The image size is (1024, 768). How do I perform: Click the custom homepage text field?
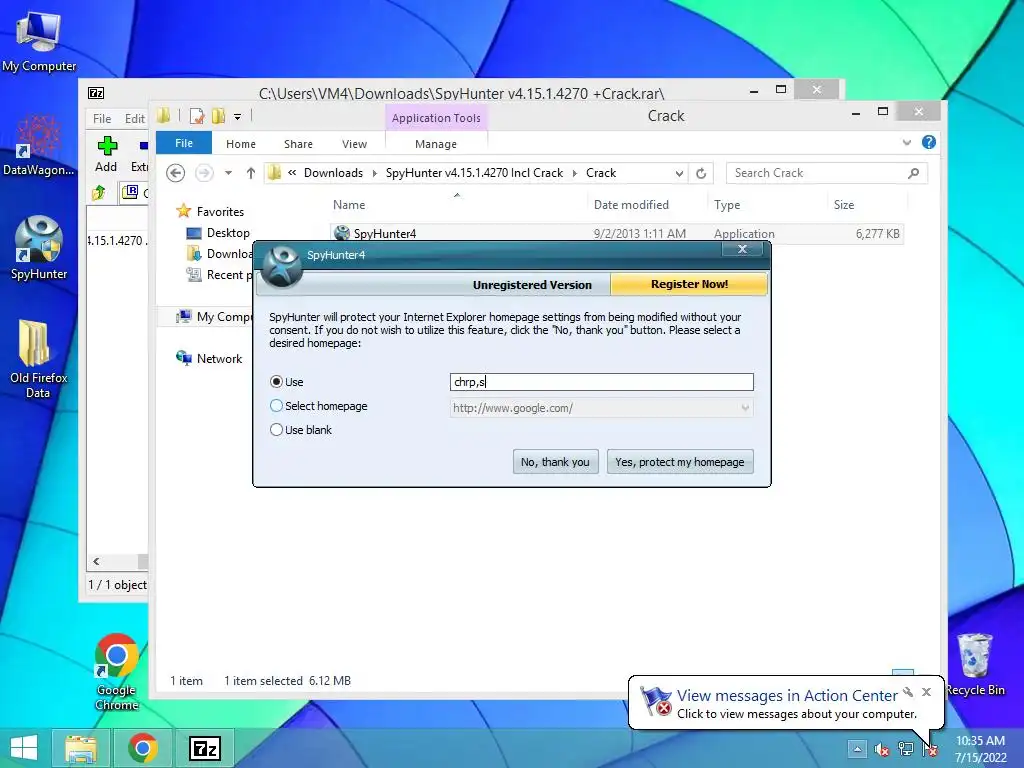tap(601, 382)
